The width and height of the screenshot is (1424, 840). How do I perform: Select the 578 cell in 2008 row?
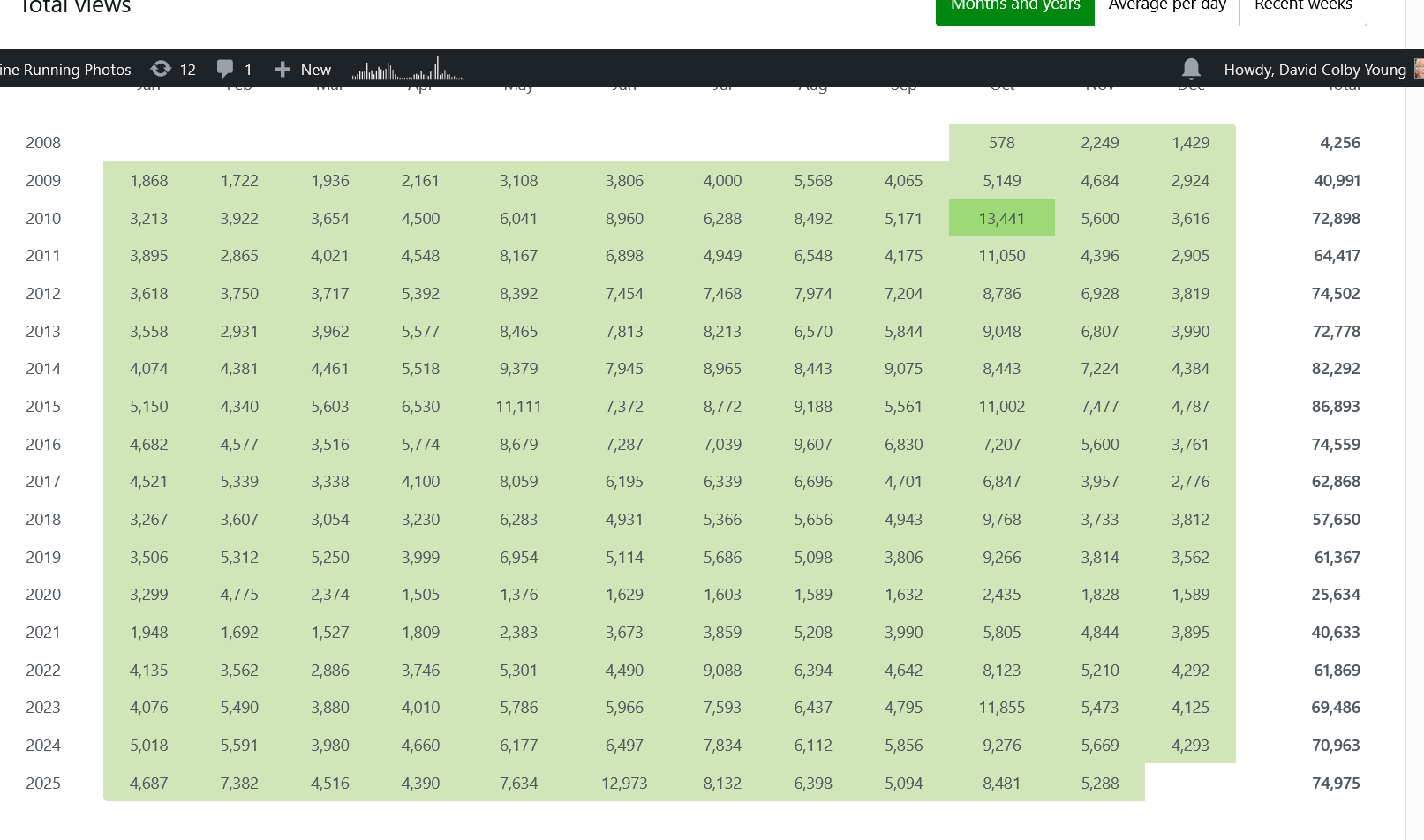(1001, 143)
